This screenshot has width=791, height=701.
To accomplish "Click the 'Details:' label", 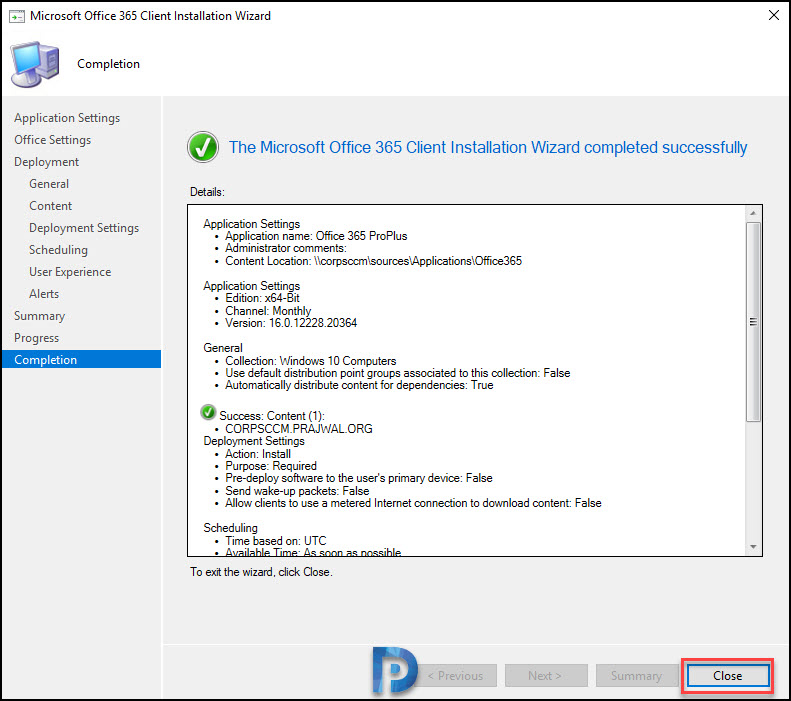I will (207, 192).
